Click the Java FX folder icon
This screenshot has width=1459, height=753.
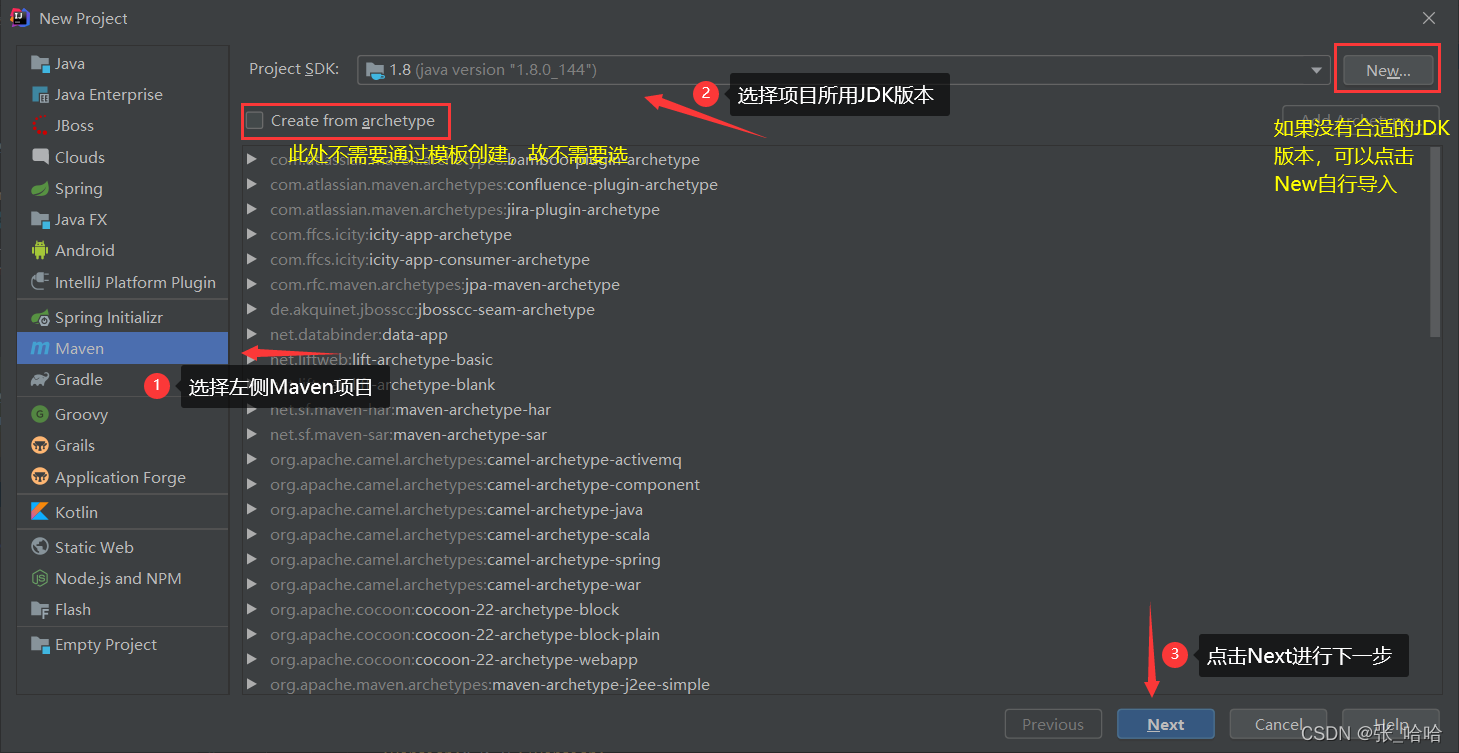(40, 220)
